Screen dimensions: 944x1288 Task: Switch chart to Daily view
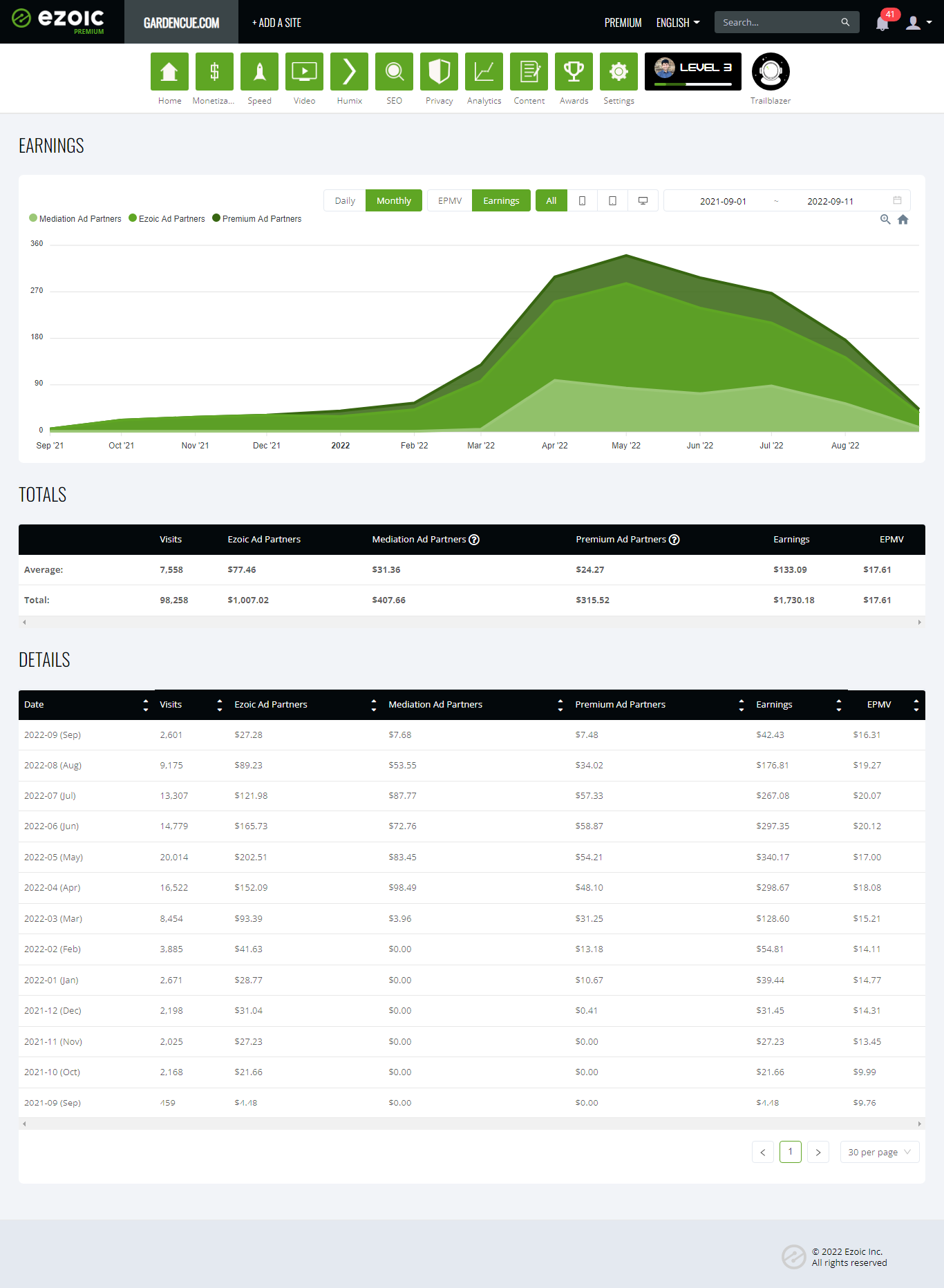345,200
